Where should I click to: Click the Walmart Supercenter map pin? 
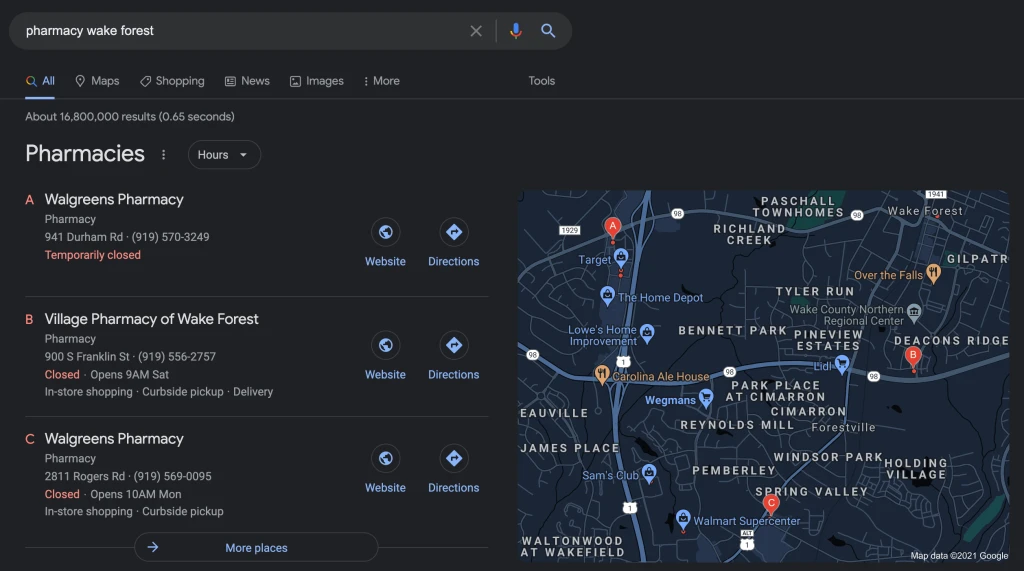682,519
